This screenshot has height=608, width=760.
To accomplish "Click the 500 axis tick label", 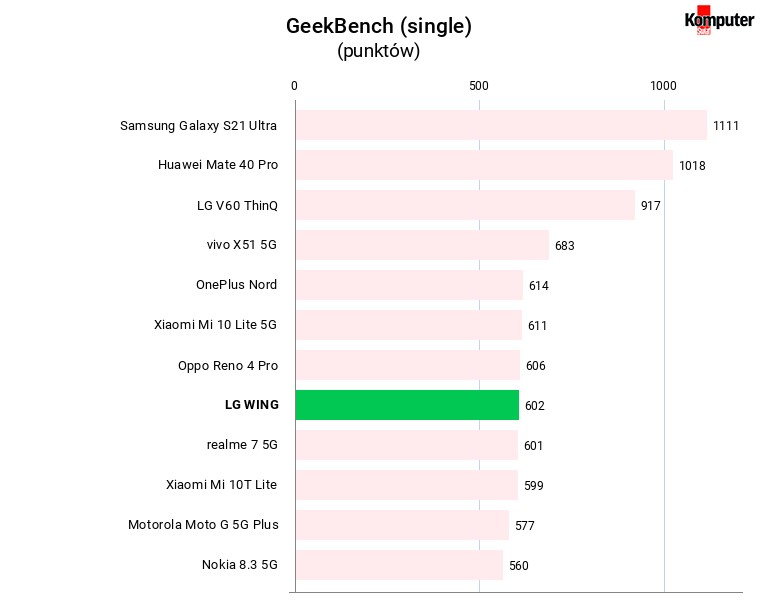I will tap(479, 86).
